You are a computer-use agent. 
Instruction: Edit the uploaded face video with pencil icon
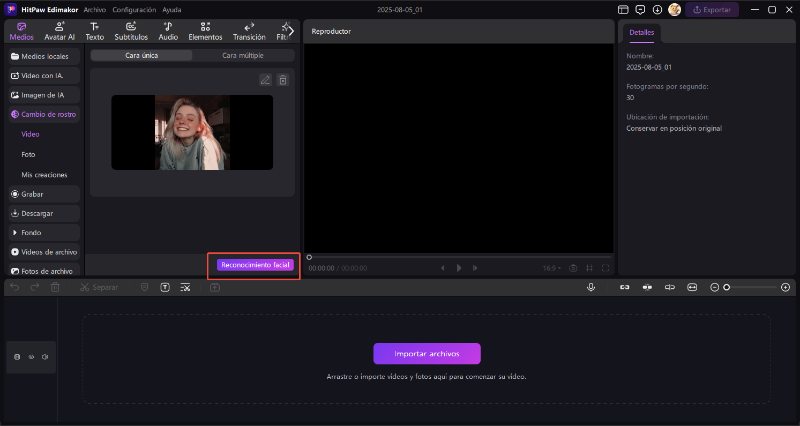click(x=265, y=80)
